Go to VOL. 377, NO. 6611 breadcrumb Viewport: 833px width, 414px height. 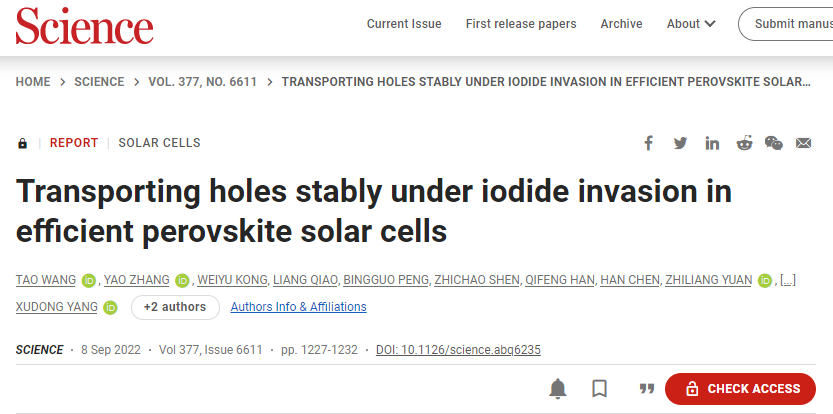(202, 82)
